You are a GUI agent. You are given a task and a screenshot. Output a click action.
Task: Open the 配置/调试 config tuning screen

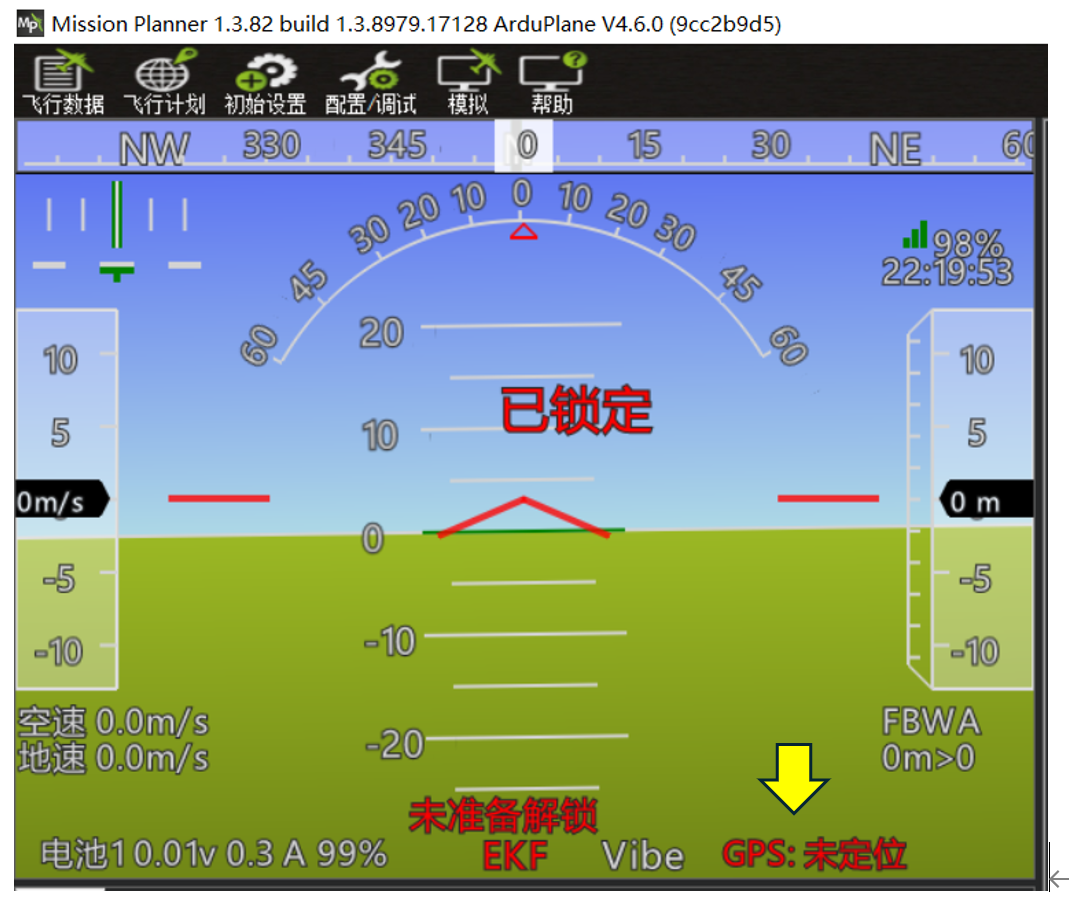(370, 84)
